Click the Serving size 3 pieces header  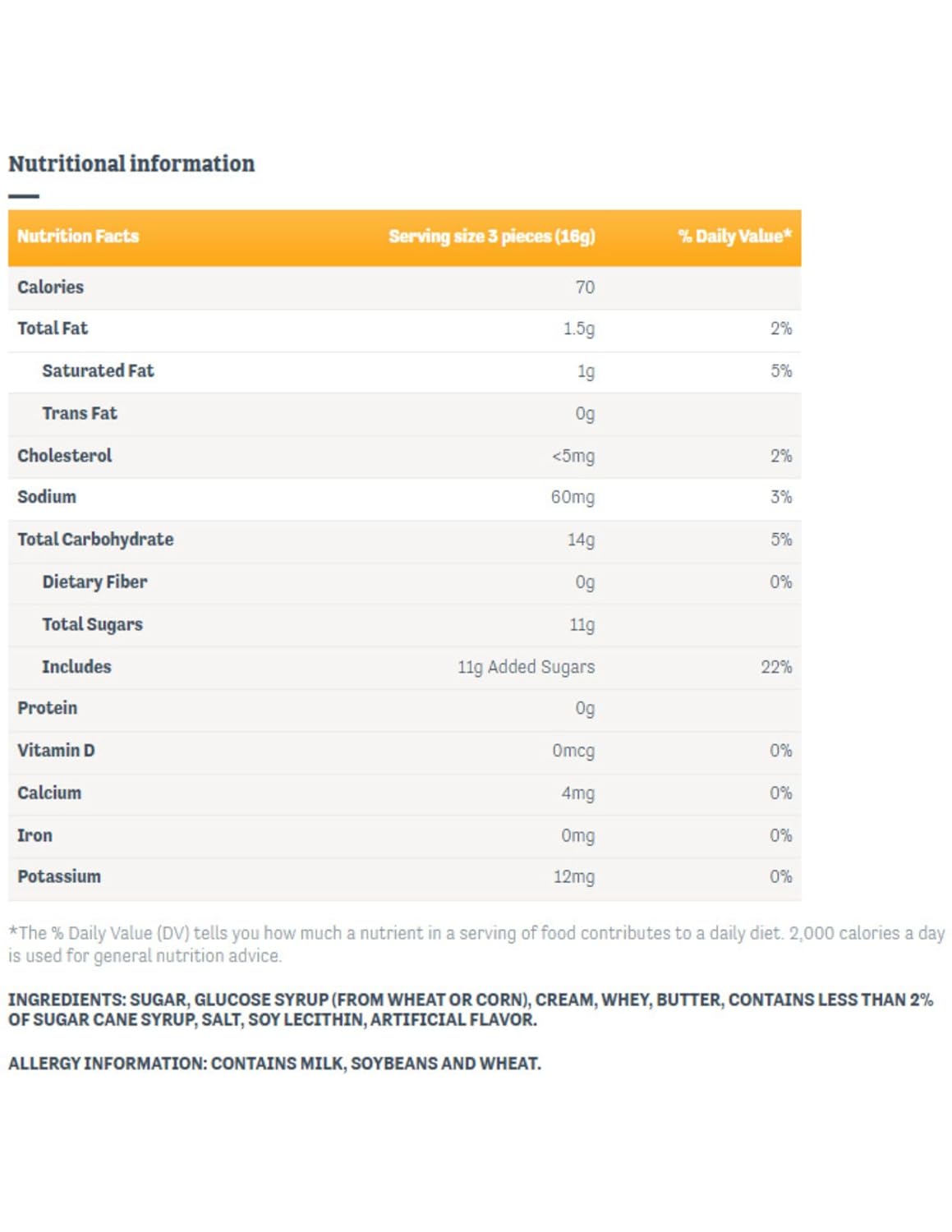491,237
